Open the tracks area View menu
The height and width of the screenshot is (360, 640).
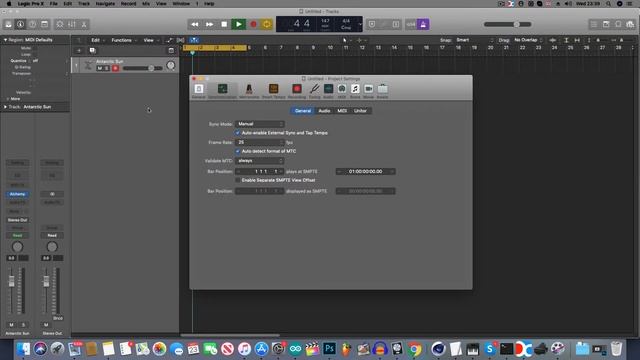pos(150,40)
